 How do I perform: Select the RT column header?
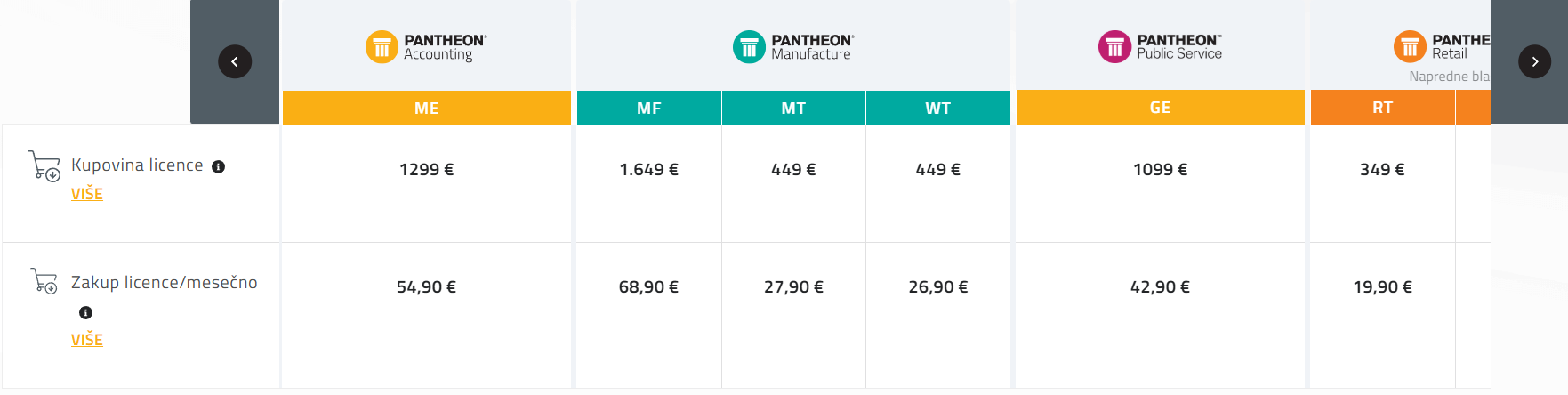click(1382, 108)
